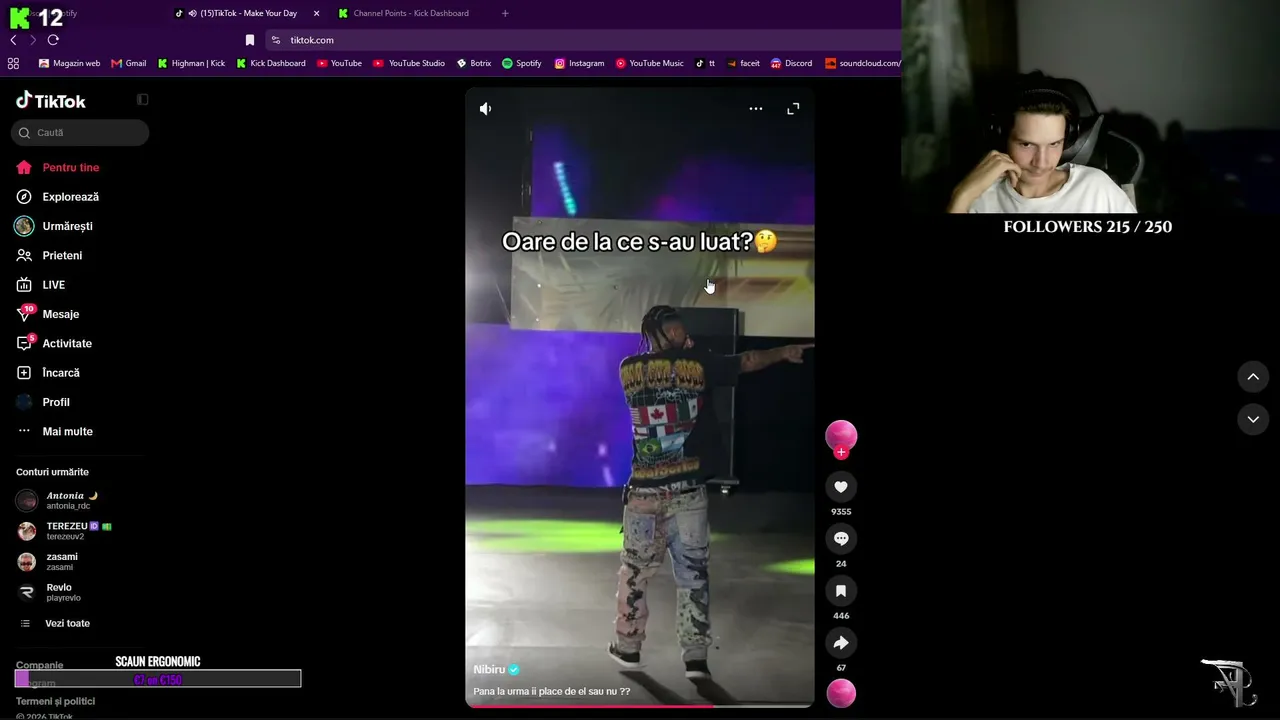Like the Nibiru video with the heart
This screenshot has height=720, width=1280.
pyautogui.click(x=841, y=487)
